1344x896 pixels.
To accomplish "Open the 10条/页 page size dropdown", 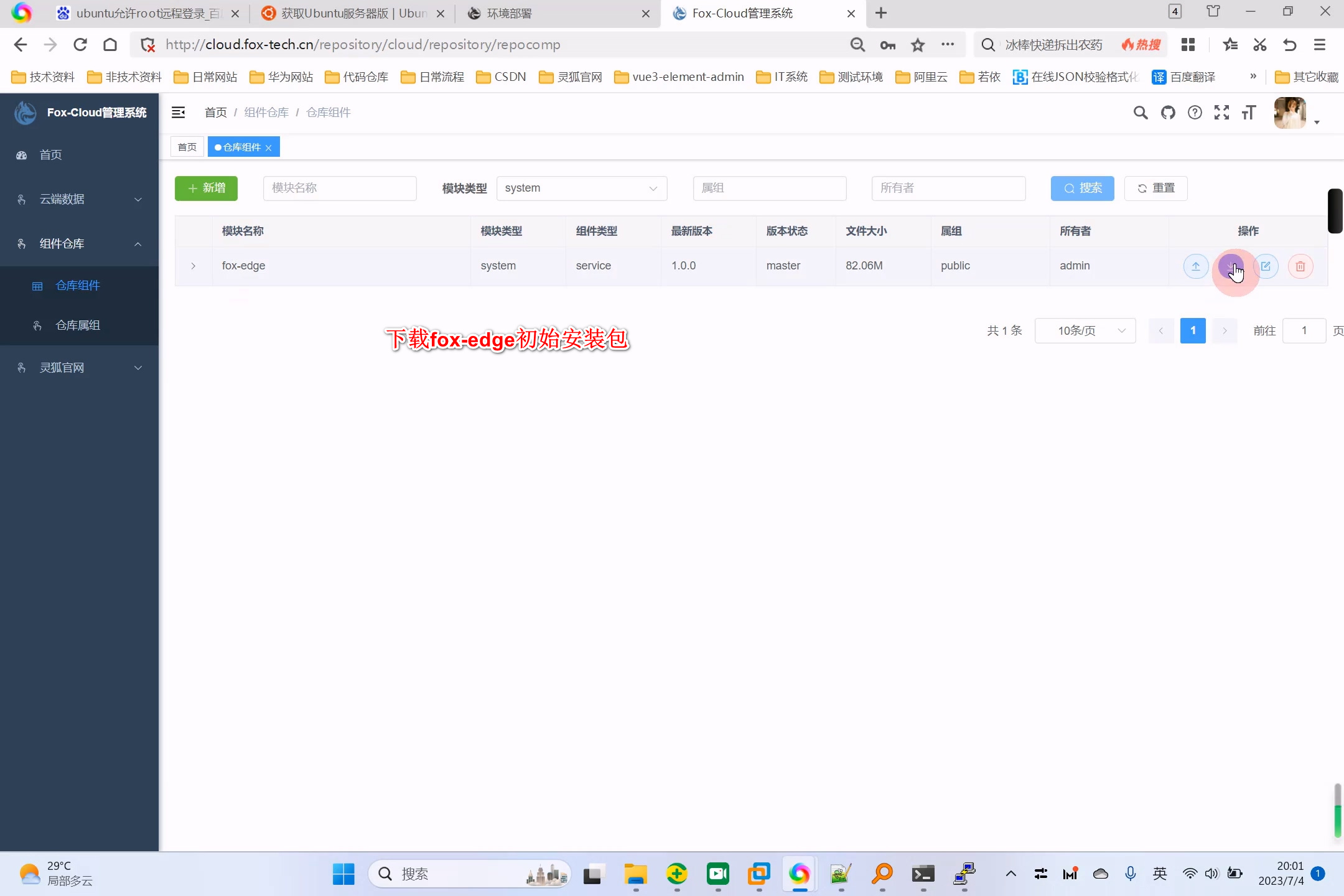I will click(x=1085, y=331).
